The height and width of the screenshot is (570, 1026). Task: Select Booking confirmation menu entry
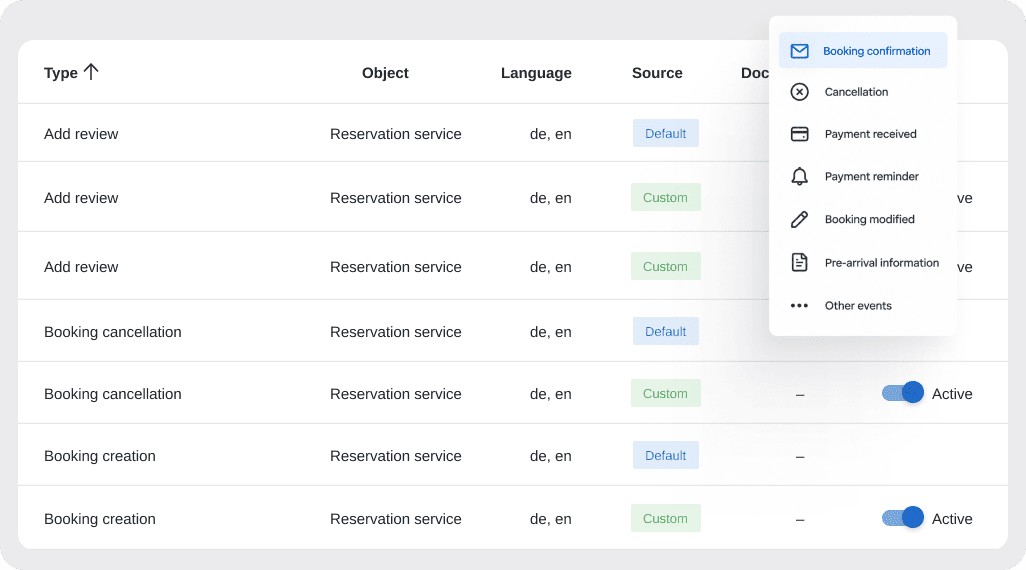863,50
